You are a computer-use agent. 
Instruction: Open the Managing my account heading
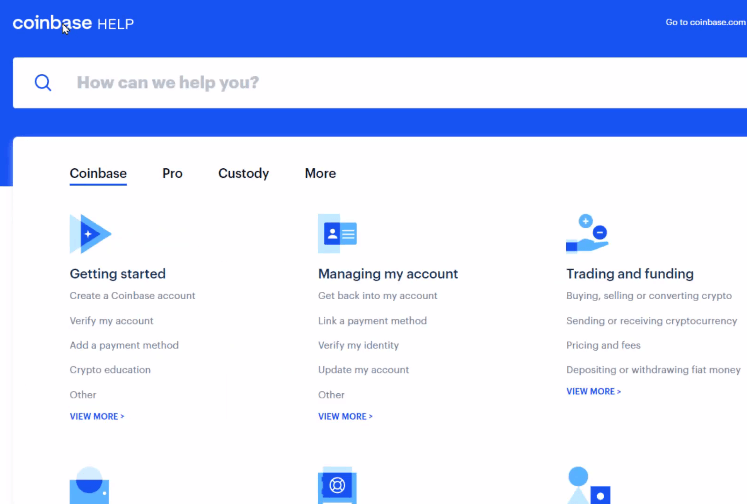point(388,274)
